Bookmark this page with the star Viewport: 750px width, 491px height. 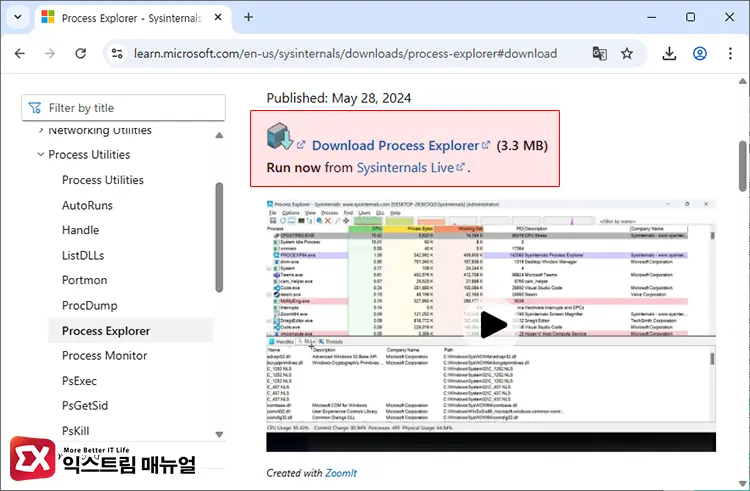point(627,53)
